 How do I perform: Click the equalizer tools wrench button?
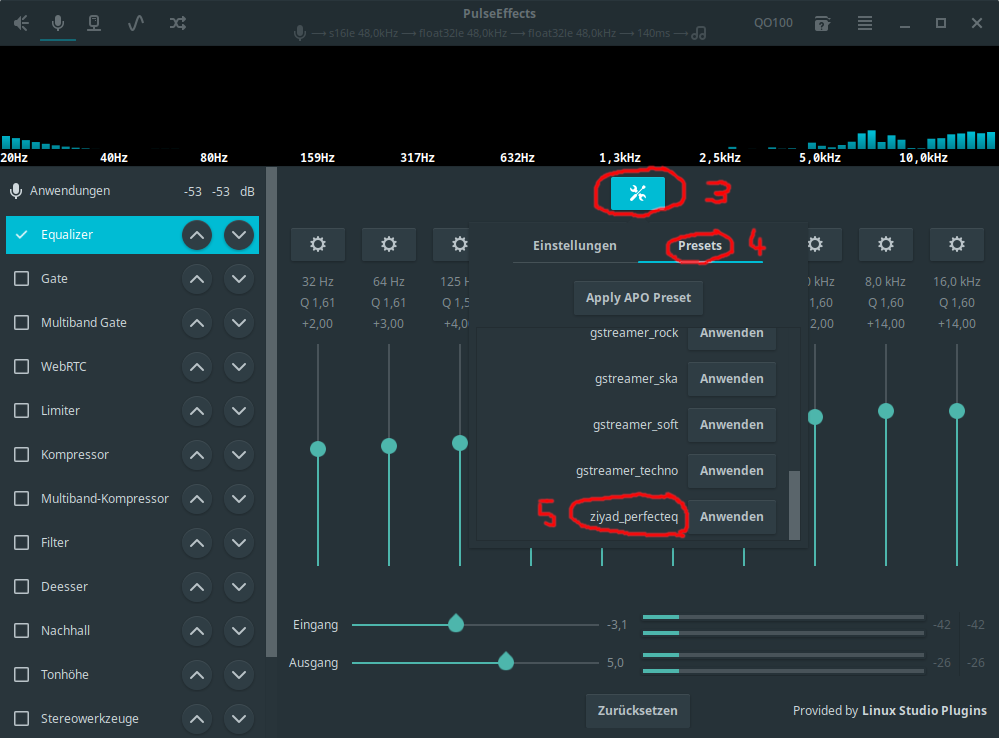coord(638,194)
